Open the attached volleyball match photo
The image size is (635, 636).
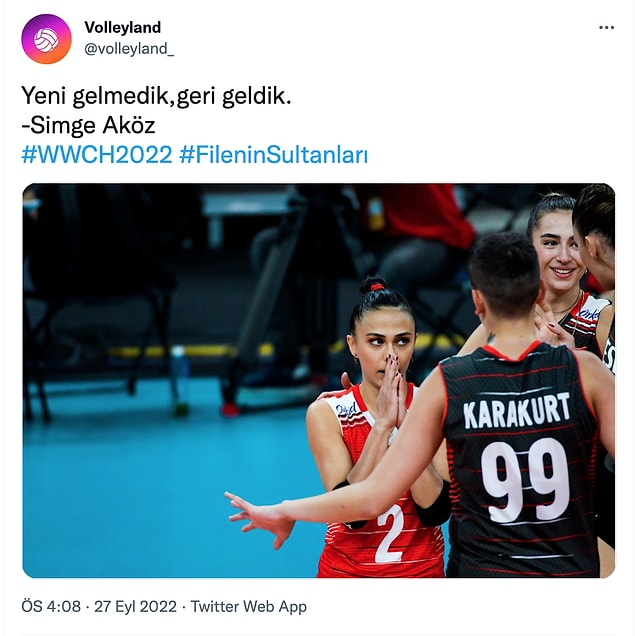click(319, 380)
